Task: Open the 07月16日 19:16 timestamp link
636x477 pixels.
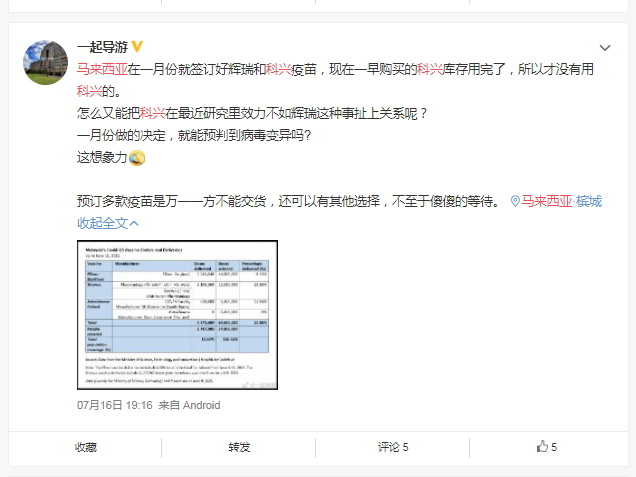Action: tap(115, 405)
